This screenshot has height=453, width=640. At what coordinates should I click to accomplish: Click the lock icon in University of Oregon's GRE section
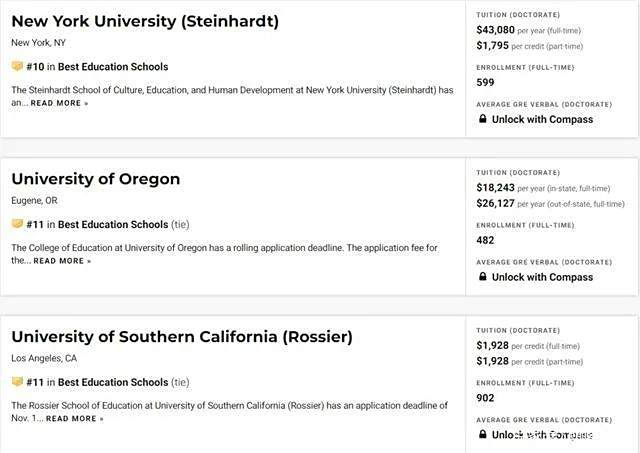[x=482, y=277]
